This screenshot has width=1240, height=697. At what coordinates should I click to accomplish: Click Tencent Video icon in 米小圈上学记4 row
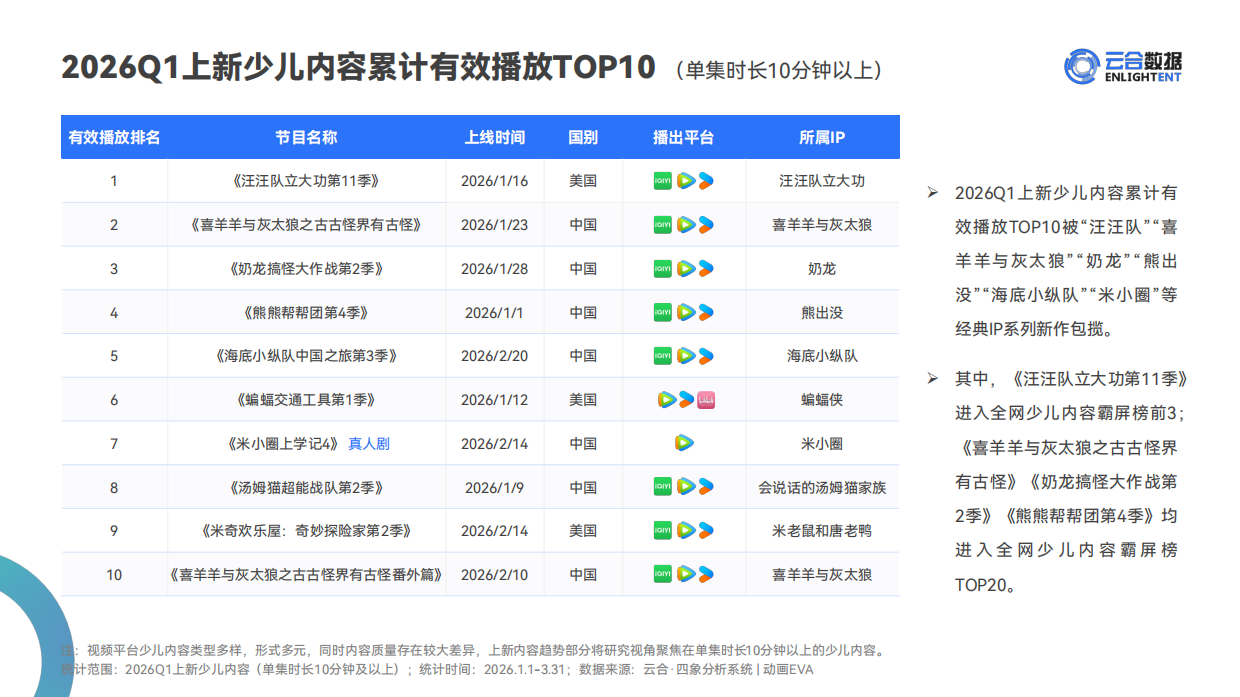pyautogui.click(x=685, y=443)
